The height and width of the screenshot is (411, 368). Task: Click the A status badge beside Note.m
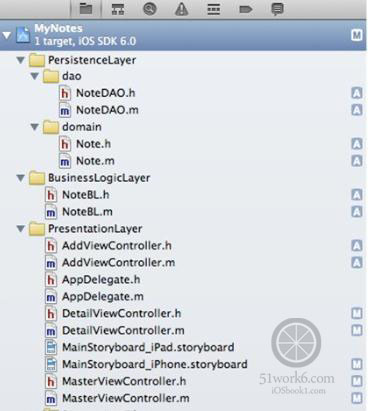(357, 161)
